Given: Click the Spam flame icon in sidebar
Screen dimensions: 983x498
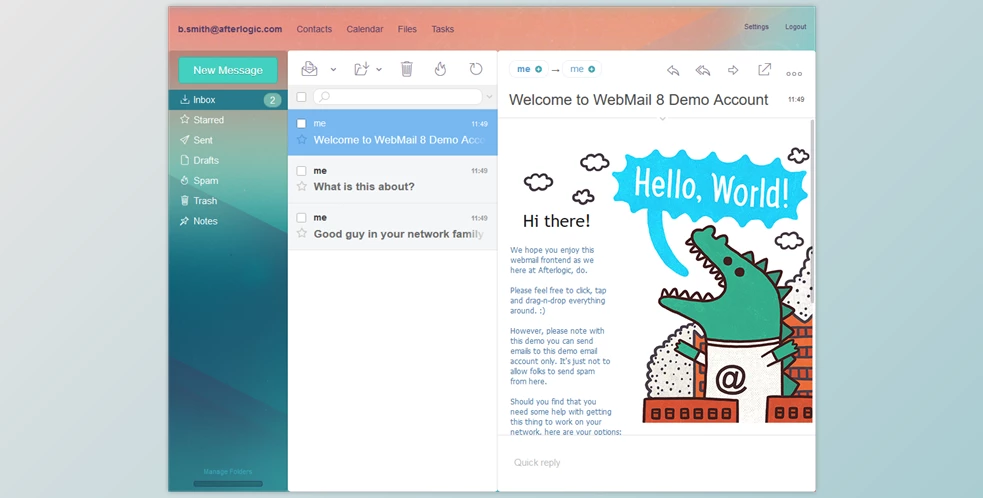Looking at the screenshot, I should (184, 181).
